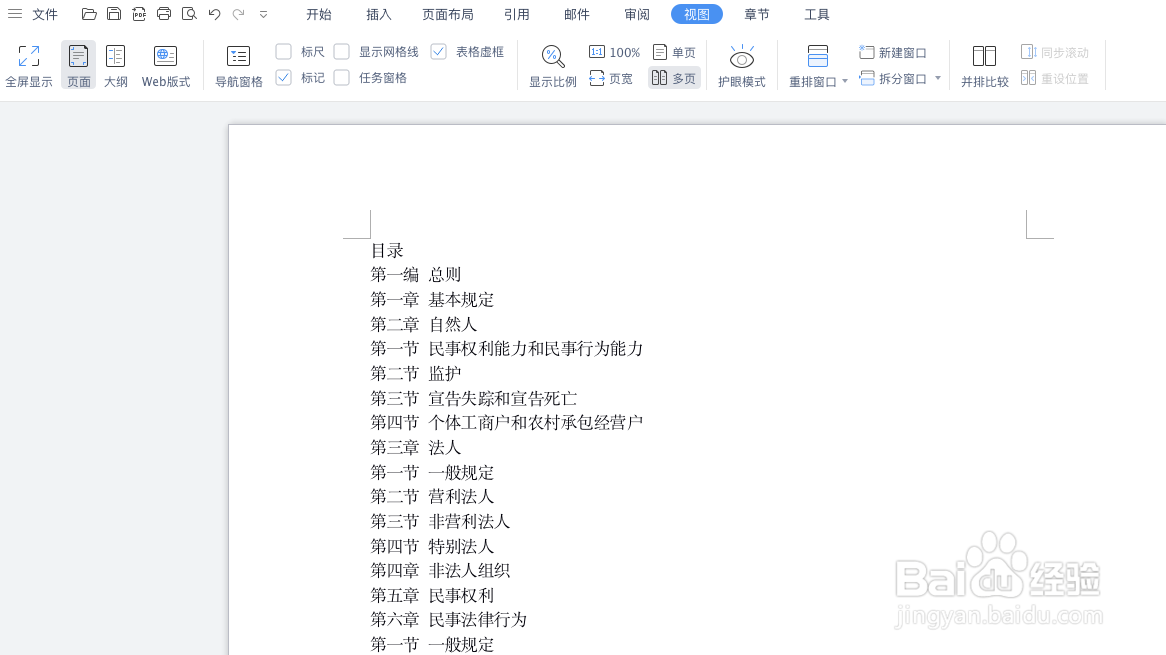Screen dimensions: 1166x655
Task: Switch to 全屏显示 full screen mode
Action: 29,64
